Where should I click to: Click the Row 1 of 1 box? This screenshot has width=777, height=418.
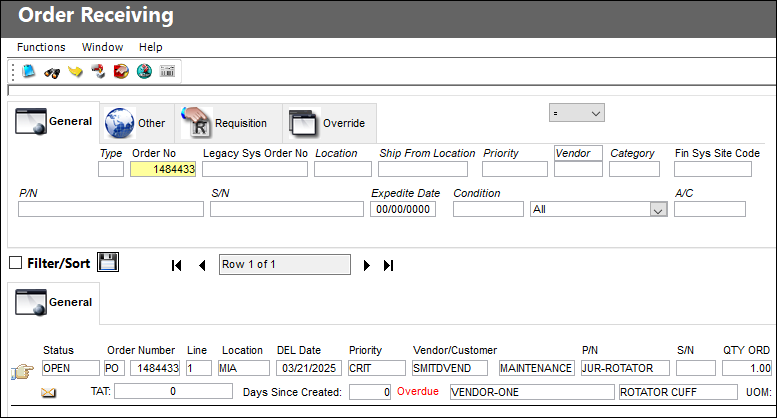click(x=285, y=264)
